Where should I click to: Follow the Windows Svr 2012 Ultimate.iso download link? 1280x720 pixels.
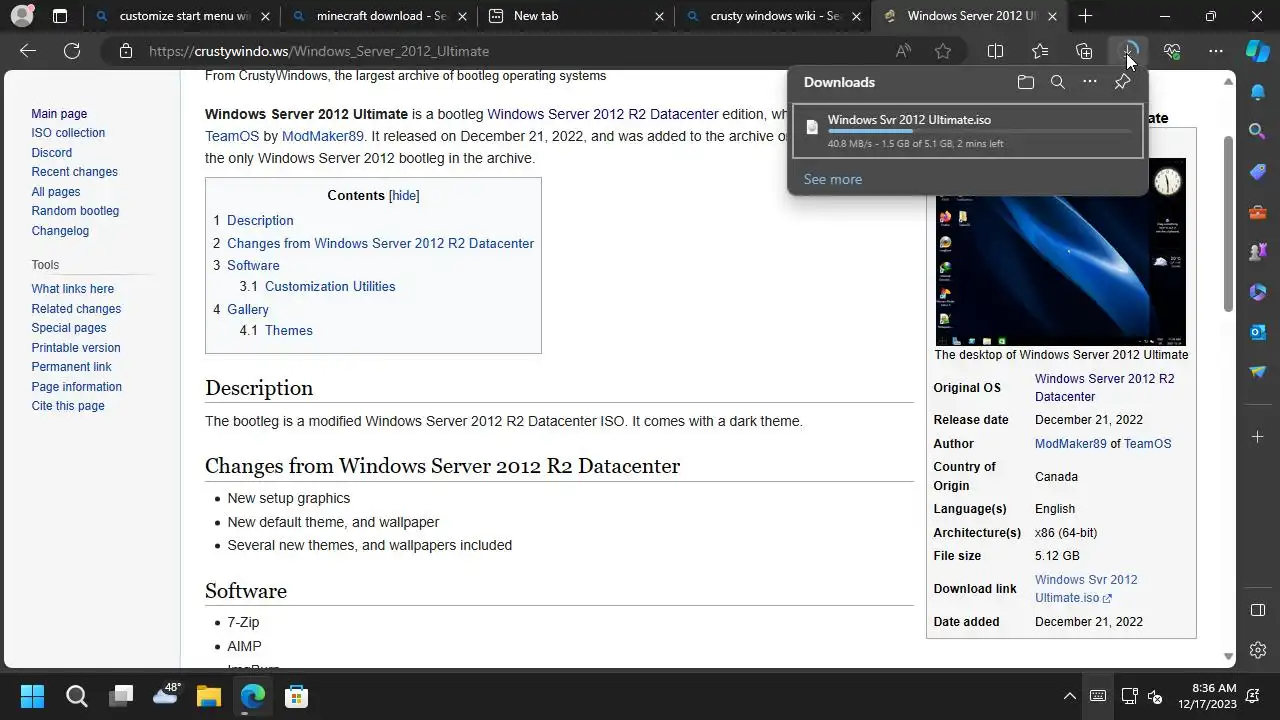(1086, 589)
